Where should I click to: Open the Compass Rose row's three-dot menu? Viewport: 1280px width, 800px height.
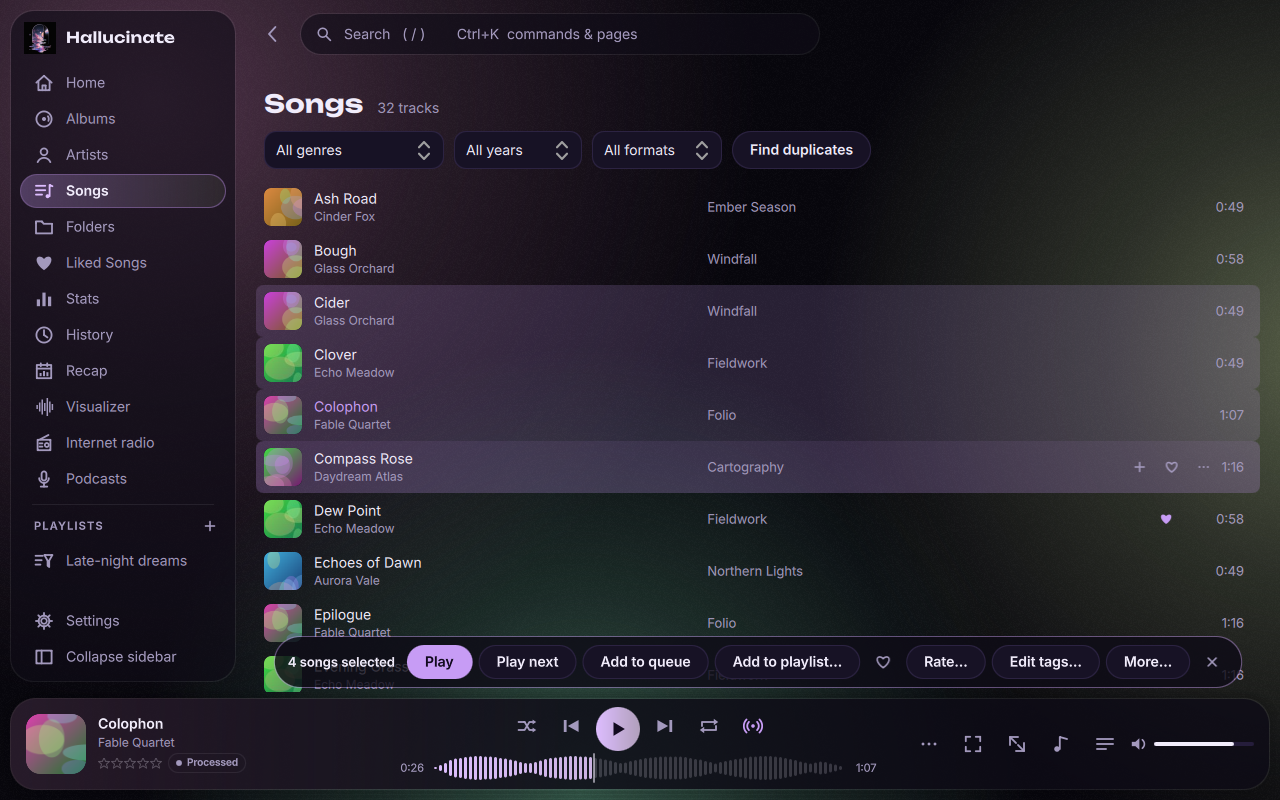coord(1203,467)
